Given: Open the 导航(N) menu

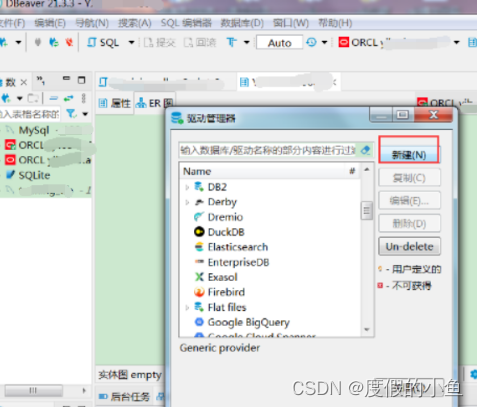Looking at the screenshot, I should click(92, 23).
